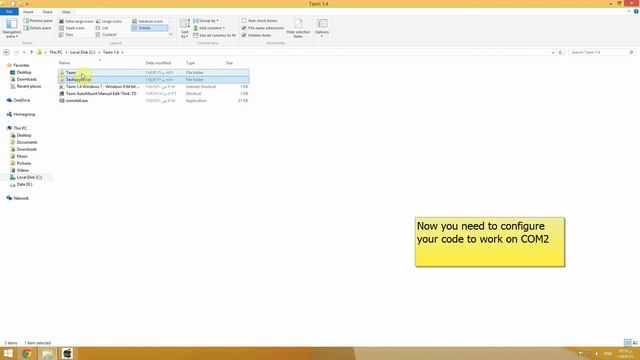Open the Windows Start button

coord(8,353)
